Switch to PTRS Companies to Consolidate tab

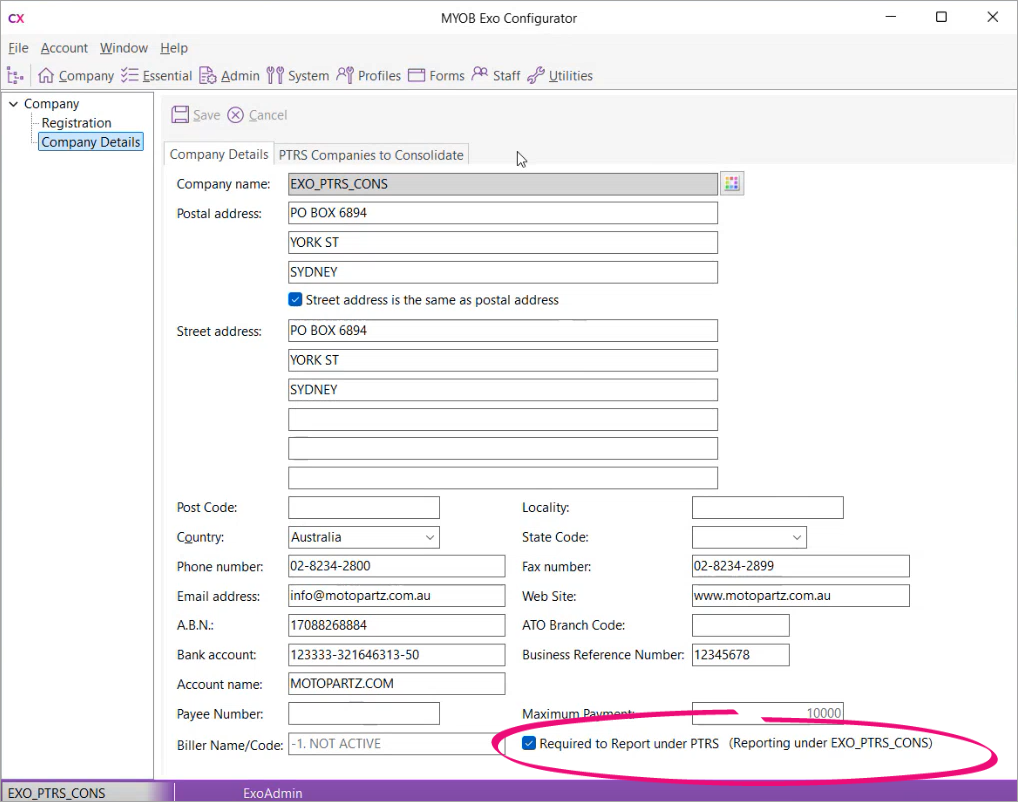(371, 155)
